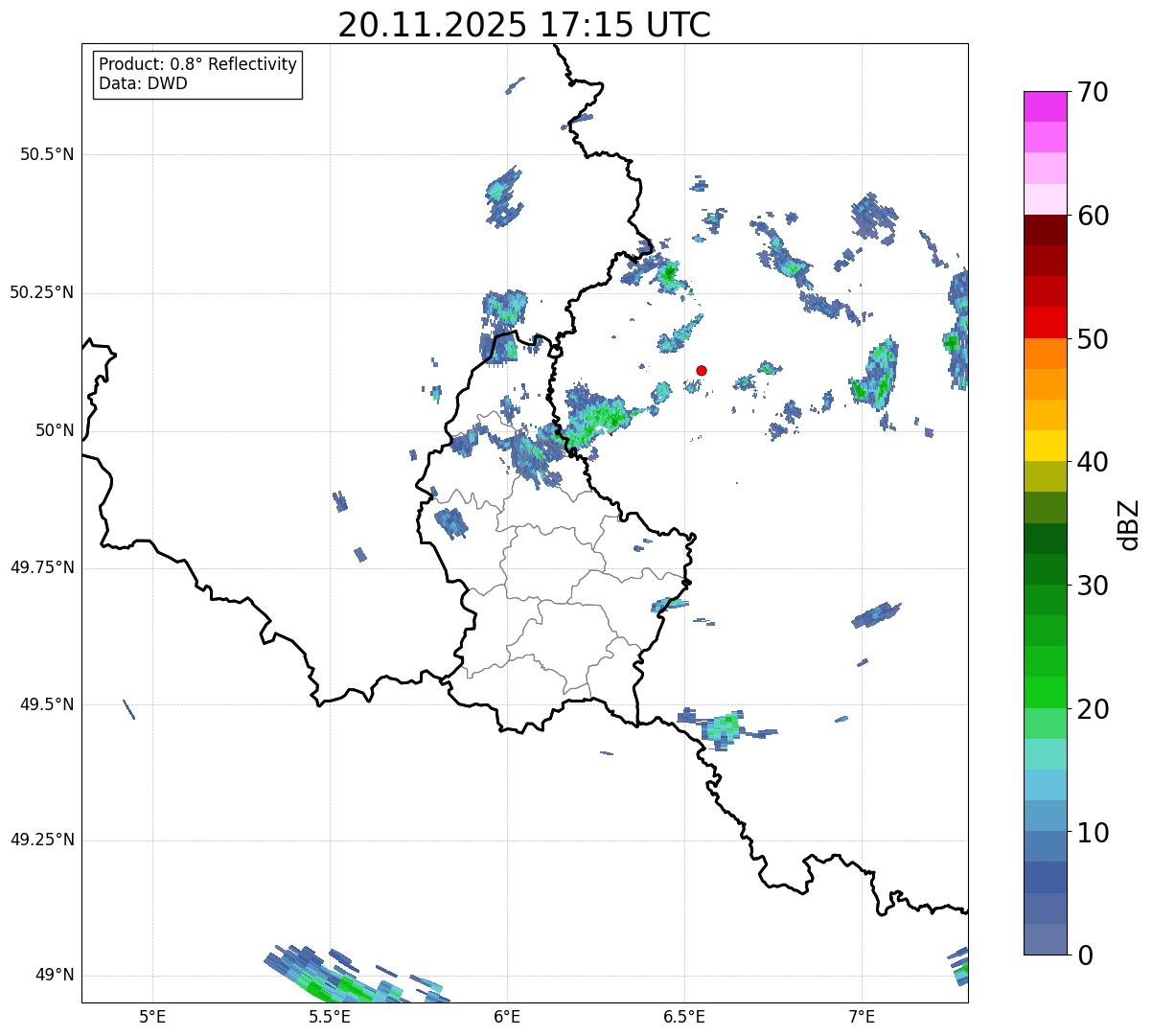The width and height of the screenshot is (1152, 1036).
Task: Click the colorbar tick label '40'
Action: tap(1093, 462)
